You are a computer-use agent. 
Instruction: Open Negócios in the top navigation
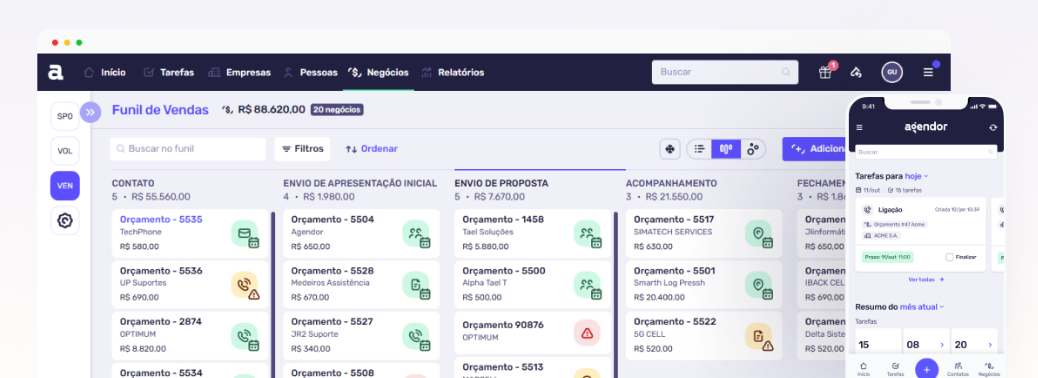[379, 72]
